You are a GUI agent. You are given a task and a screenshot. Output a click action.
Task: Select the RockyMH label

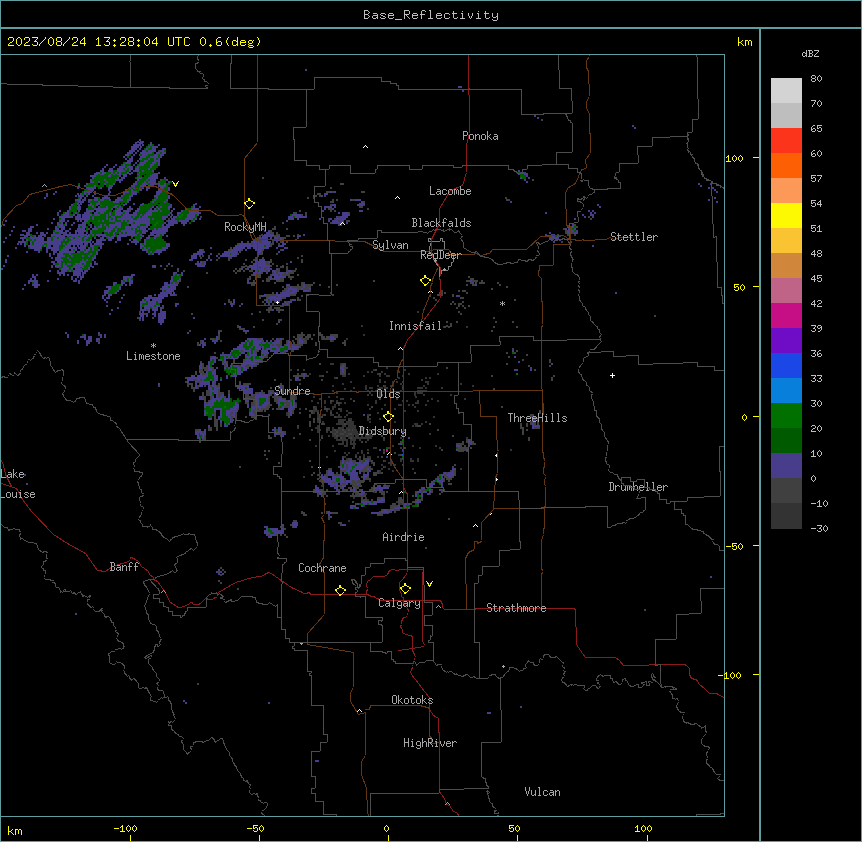(245, 227)
